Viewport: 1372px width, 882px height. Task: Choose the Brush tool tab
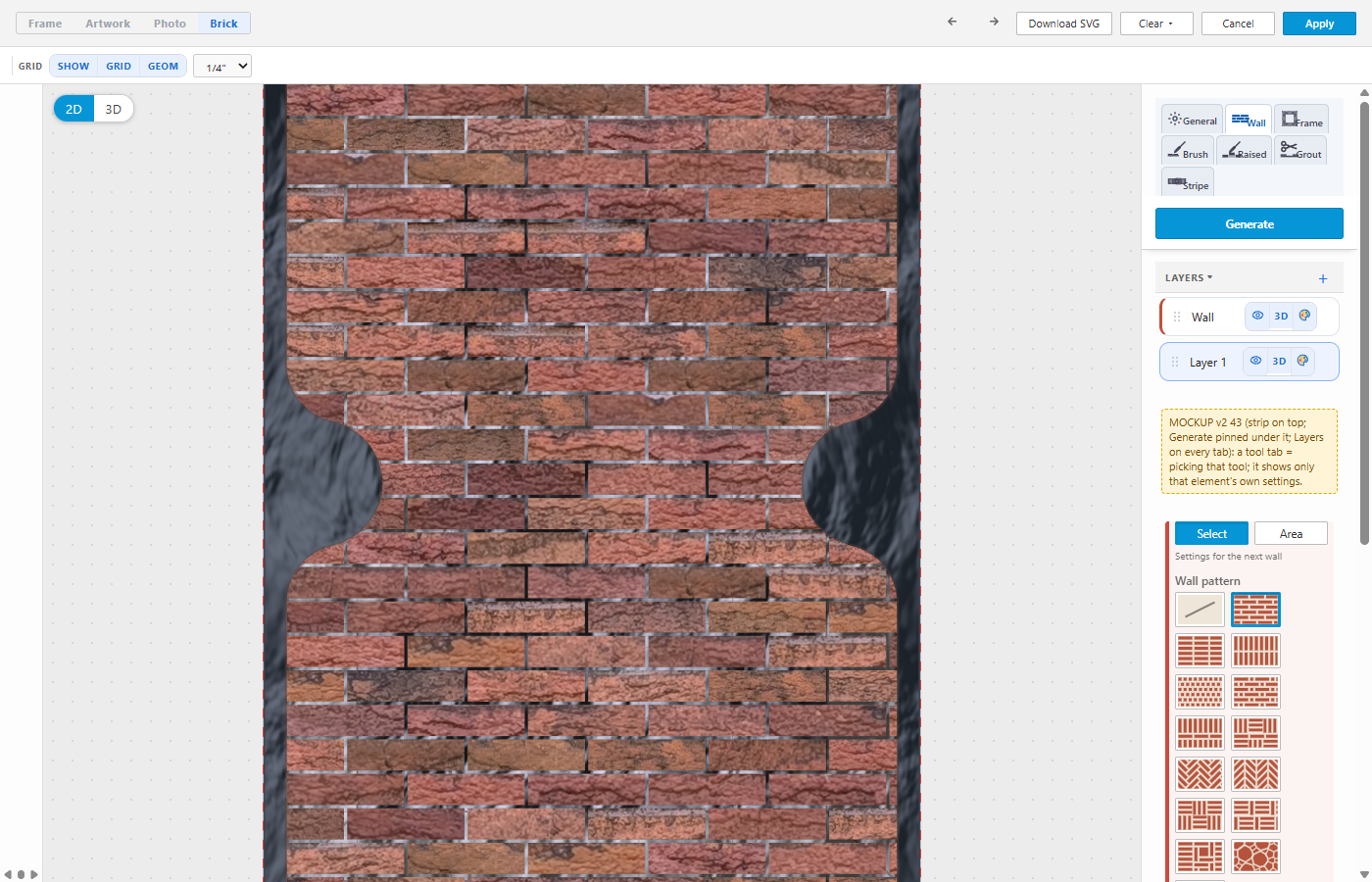click(1188, 151)
